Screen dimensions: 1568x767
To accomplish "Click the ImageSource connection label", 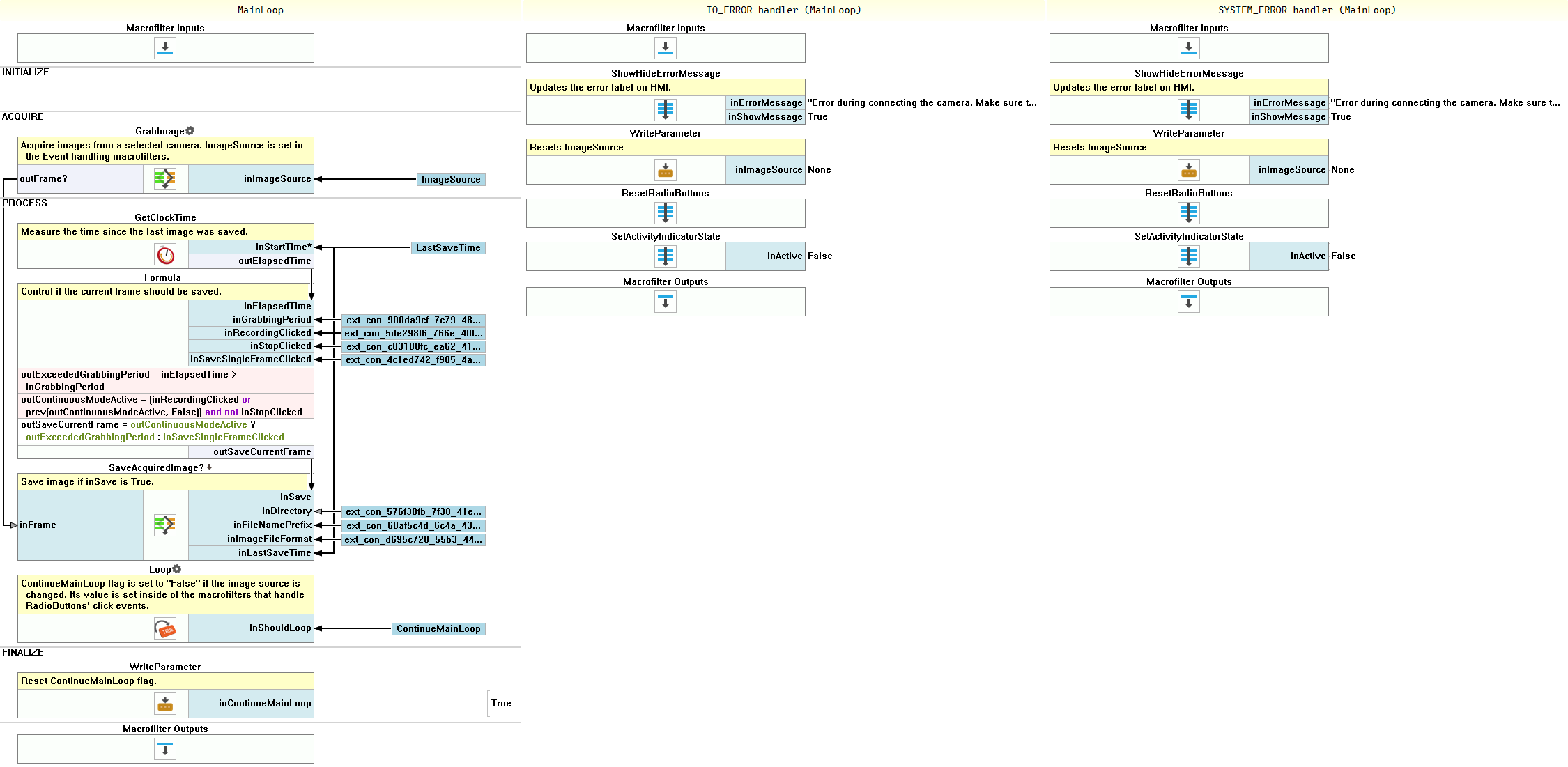I will pyautogui.click(x=451, y=180).
